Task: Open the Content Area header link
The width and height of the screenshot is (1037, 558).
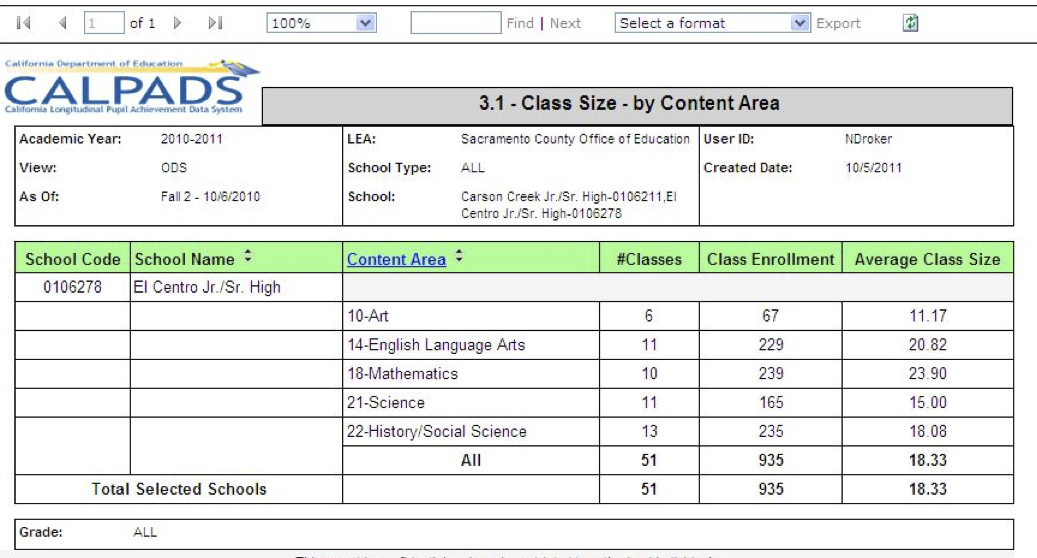Action: click(396, 260)
